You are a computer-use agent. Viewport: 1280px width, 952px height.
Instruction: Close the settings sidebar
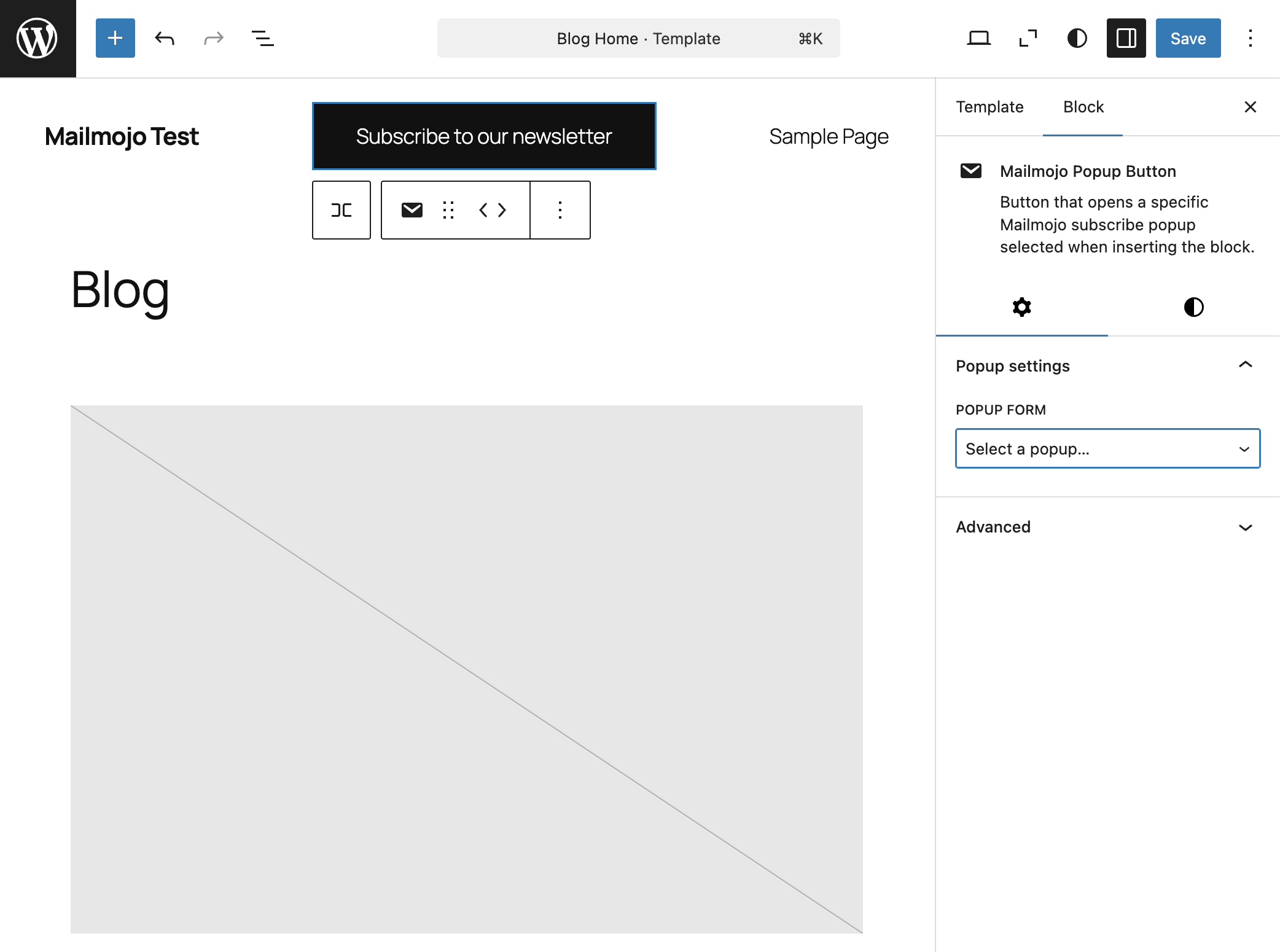(x=1251, y=107)
